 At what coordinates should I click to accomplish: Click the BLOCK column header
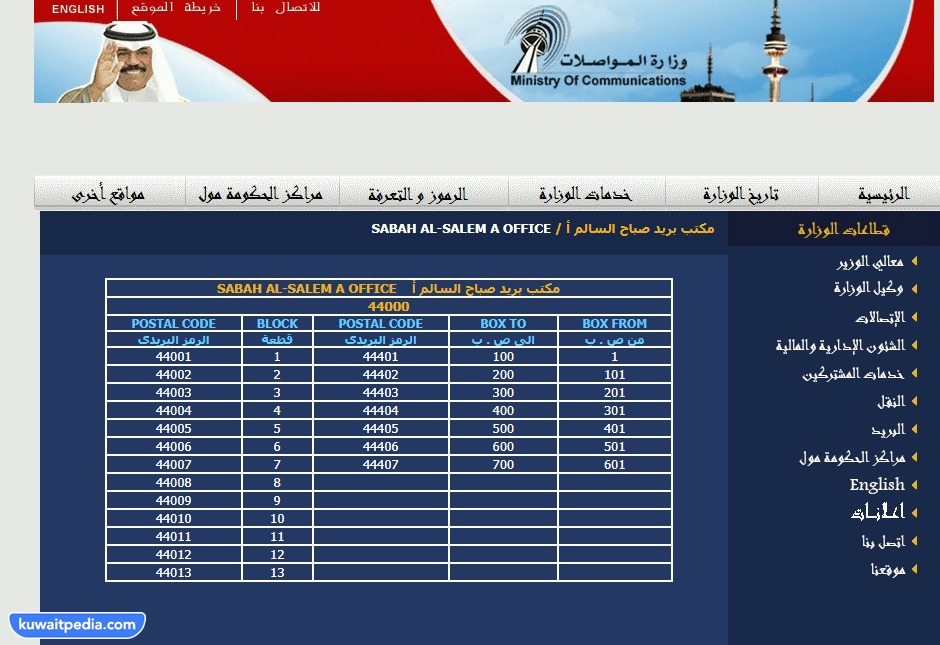pyautogui.click(x=277, y=324)
